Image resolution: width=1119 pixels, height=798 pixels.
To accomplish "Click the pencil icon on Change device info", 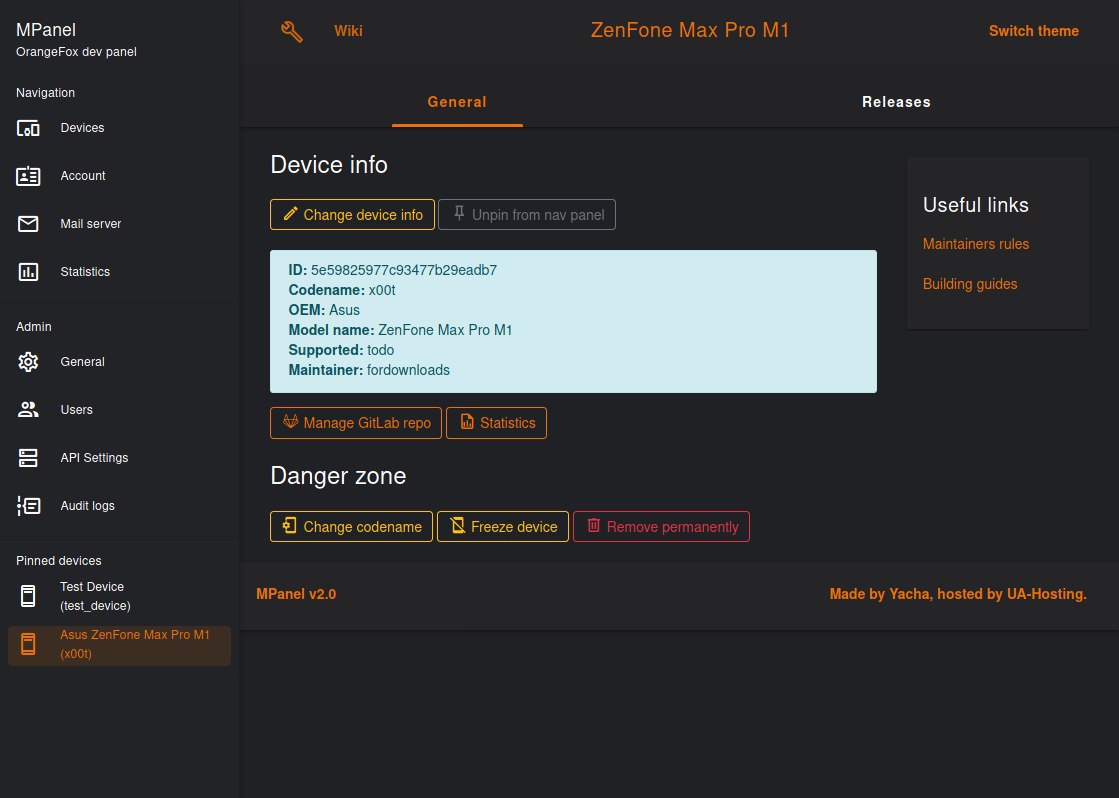I will (290, 214).
